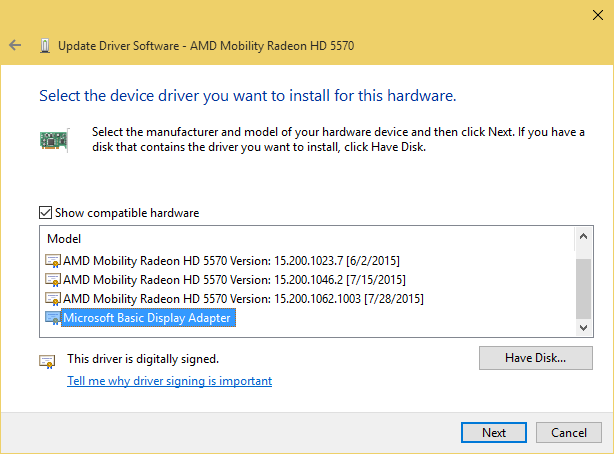Click 'This driver is digitally signed.' text
Viewport: 614px width, 454px height.
pos(143,359)
